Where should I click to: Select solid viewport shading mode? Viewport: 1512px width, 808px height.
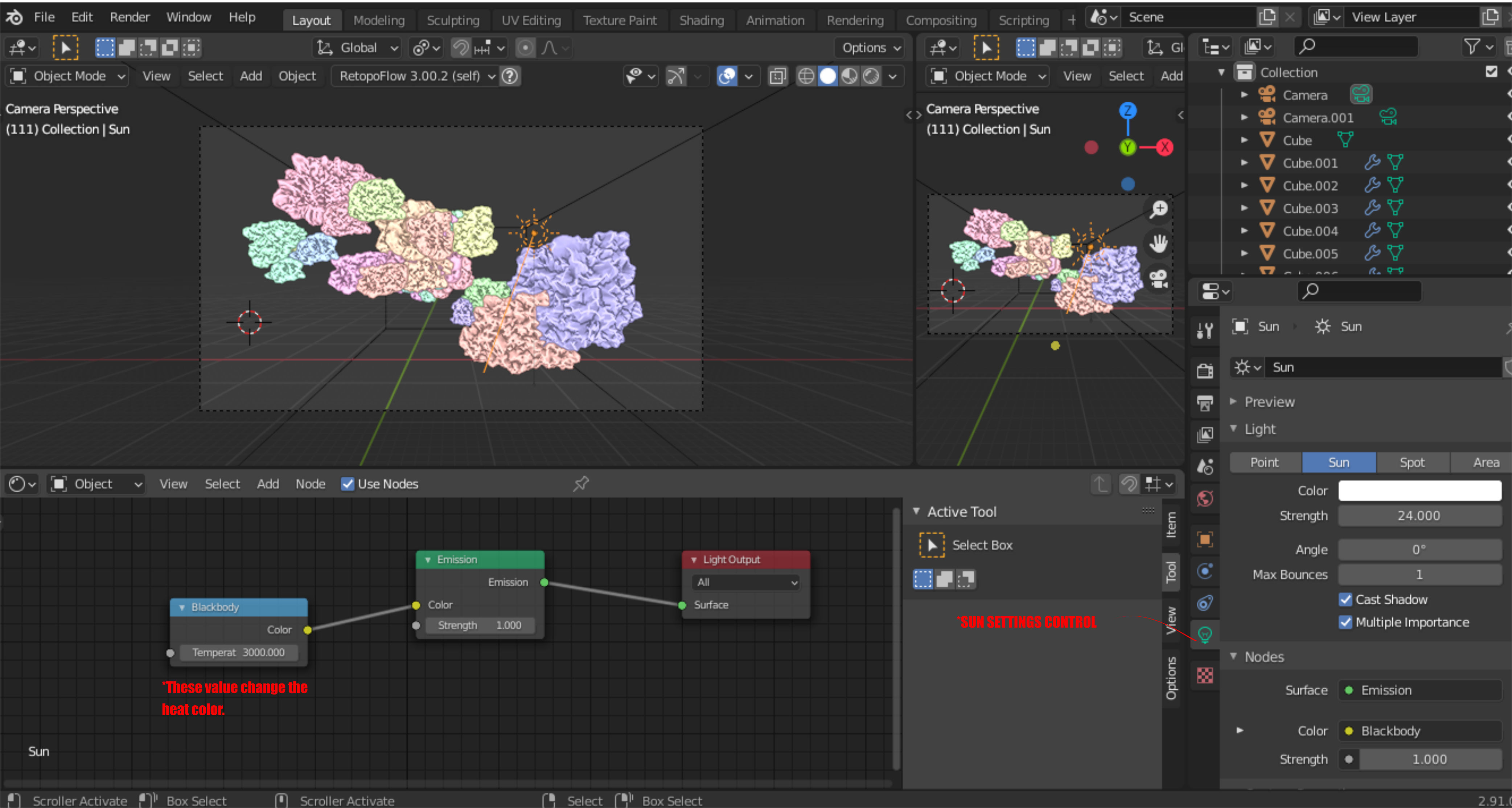click(827, 76)
